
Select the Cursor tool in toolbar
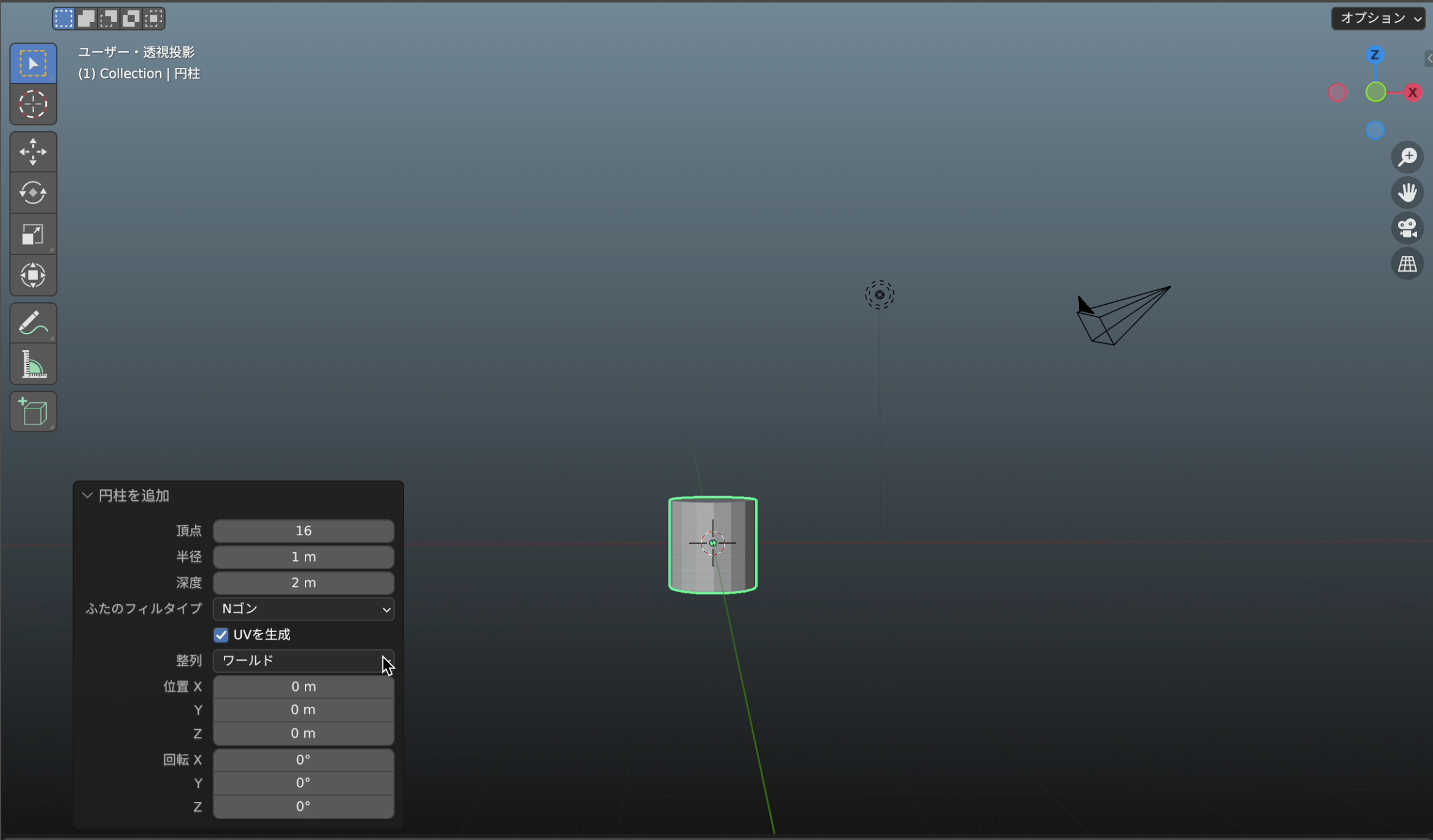tap(33, 104)
